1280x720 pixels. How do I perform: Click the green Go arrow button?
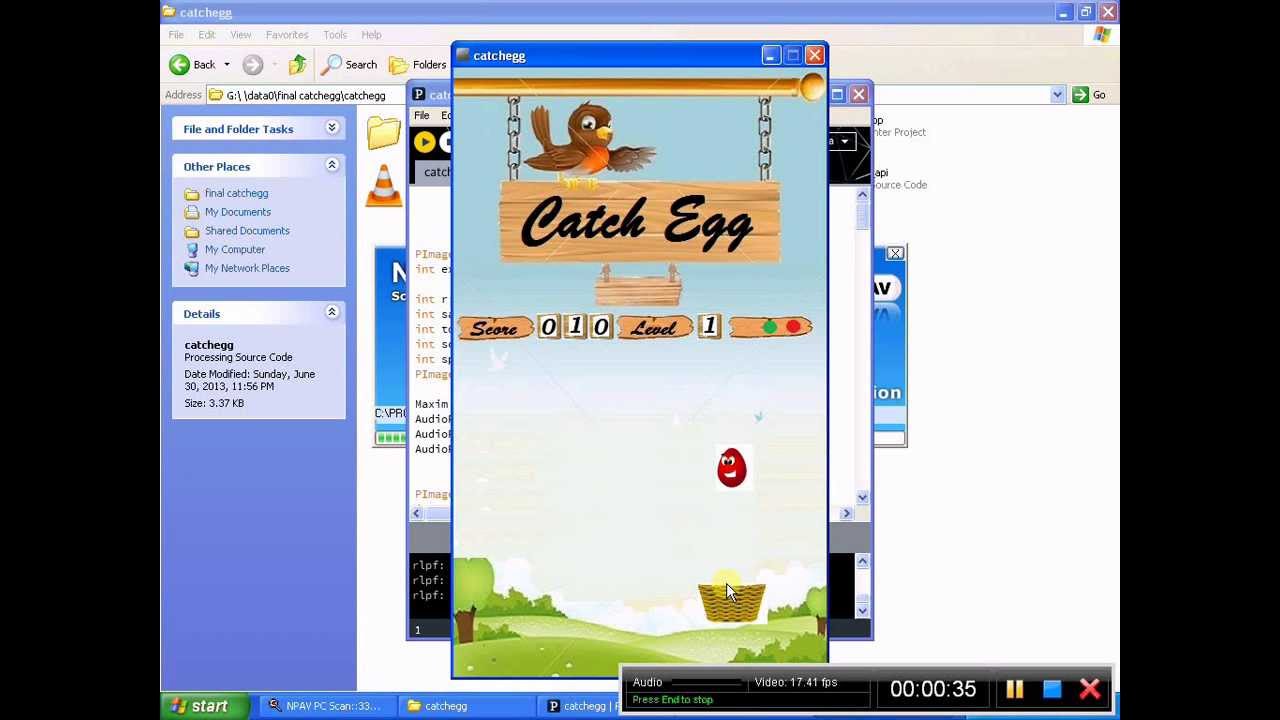pos(1080,95)
